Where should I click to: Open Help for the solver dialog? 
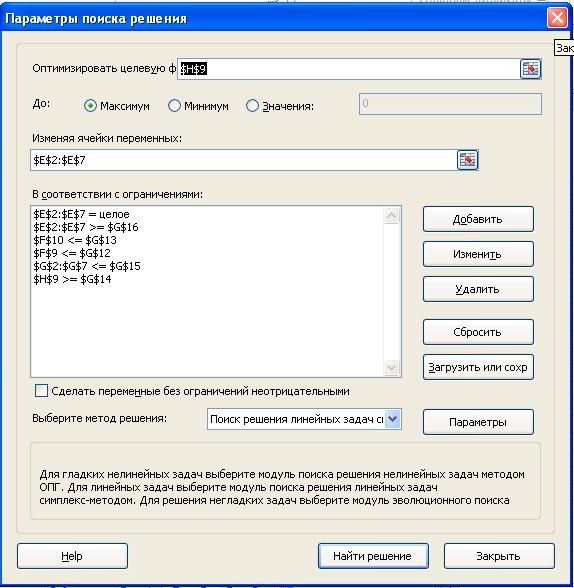tap(72, 556)
